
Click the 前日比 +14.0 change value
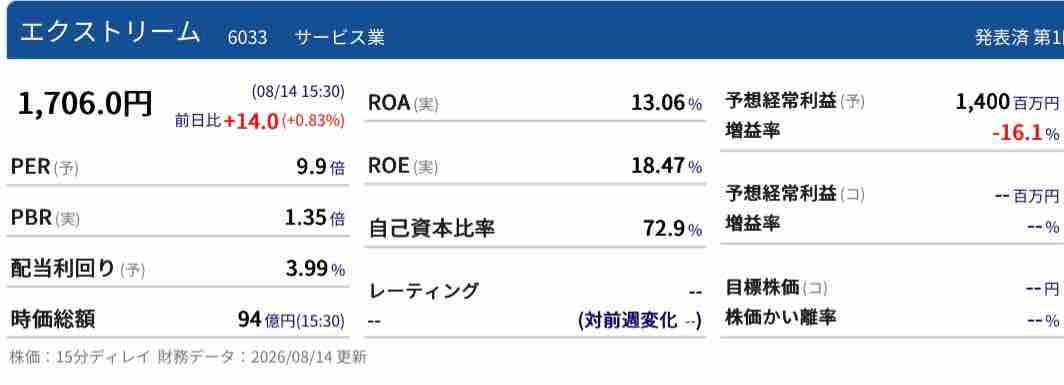[251, 121]
